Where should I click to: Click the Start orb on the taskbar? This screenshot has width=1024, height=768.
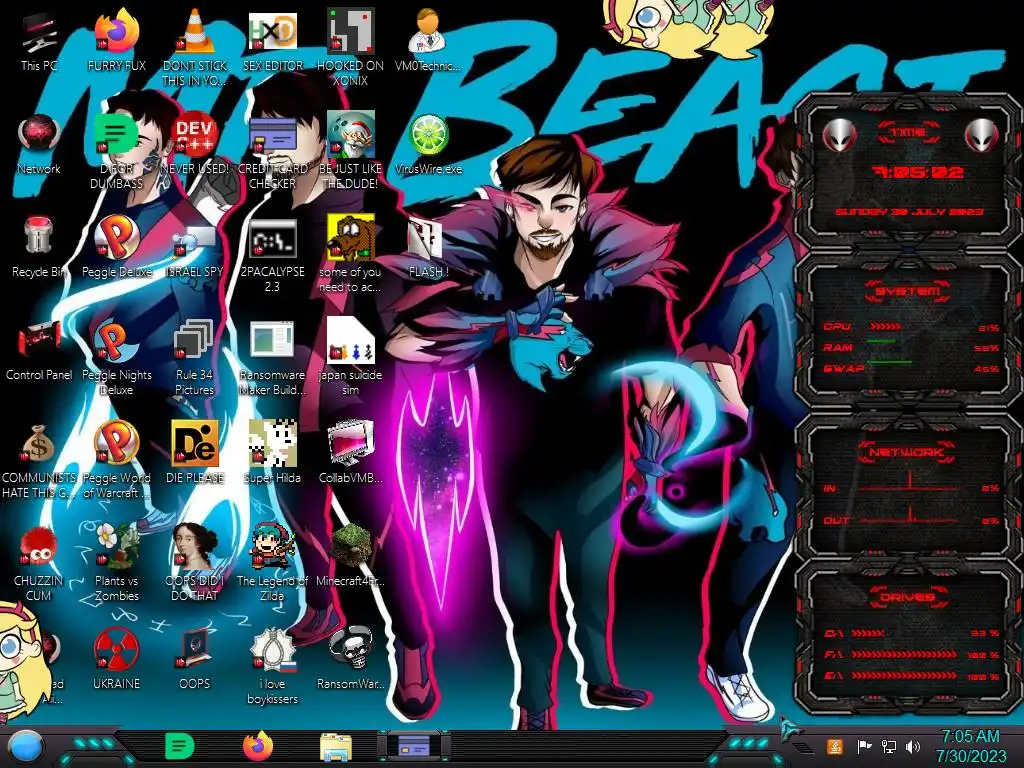click(x=25, y=747)
